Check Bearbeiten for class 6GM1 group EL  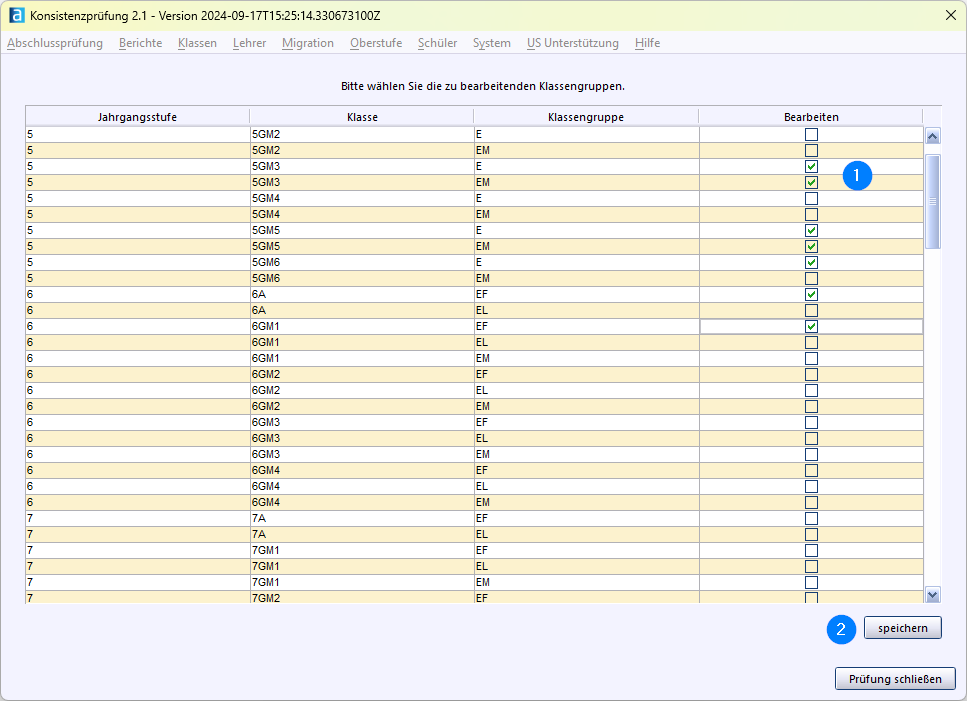click(812, 343)
